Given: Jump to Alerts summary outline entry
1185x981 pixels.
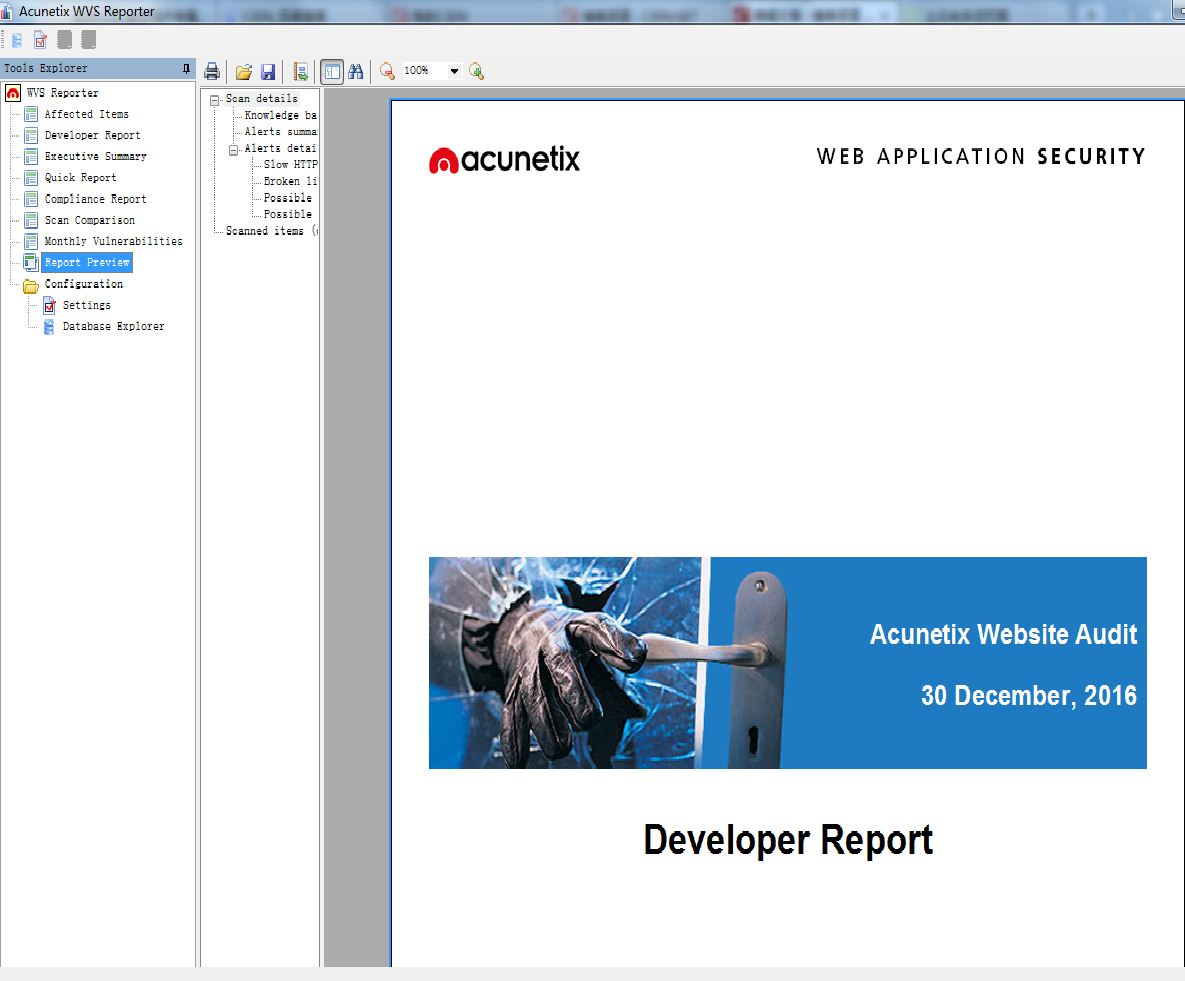Looking at the screenshot, I should coord(280,132).
